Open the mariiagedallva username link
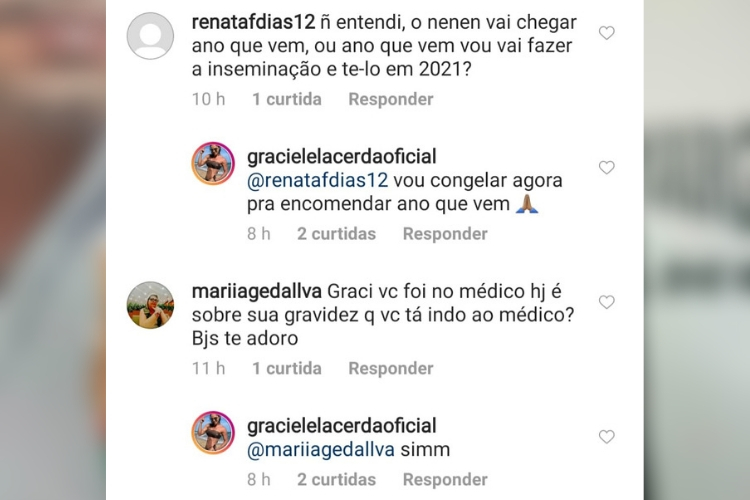Screen dimensions: 750x500 pyautogui.click(x=256, y=293)
